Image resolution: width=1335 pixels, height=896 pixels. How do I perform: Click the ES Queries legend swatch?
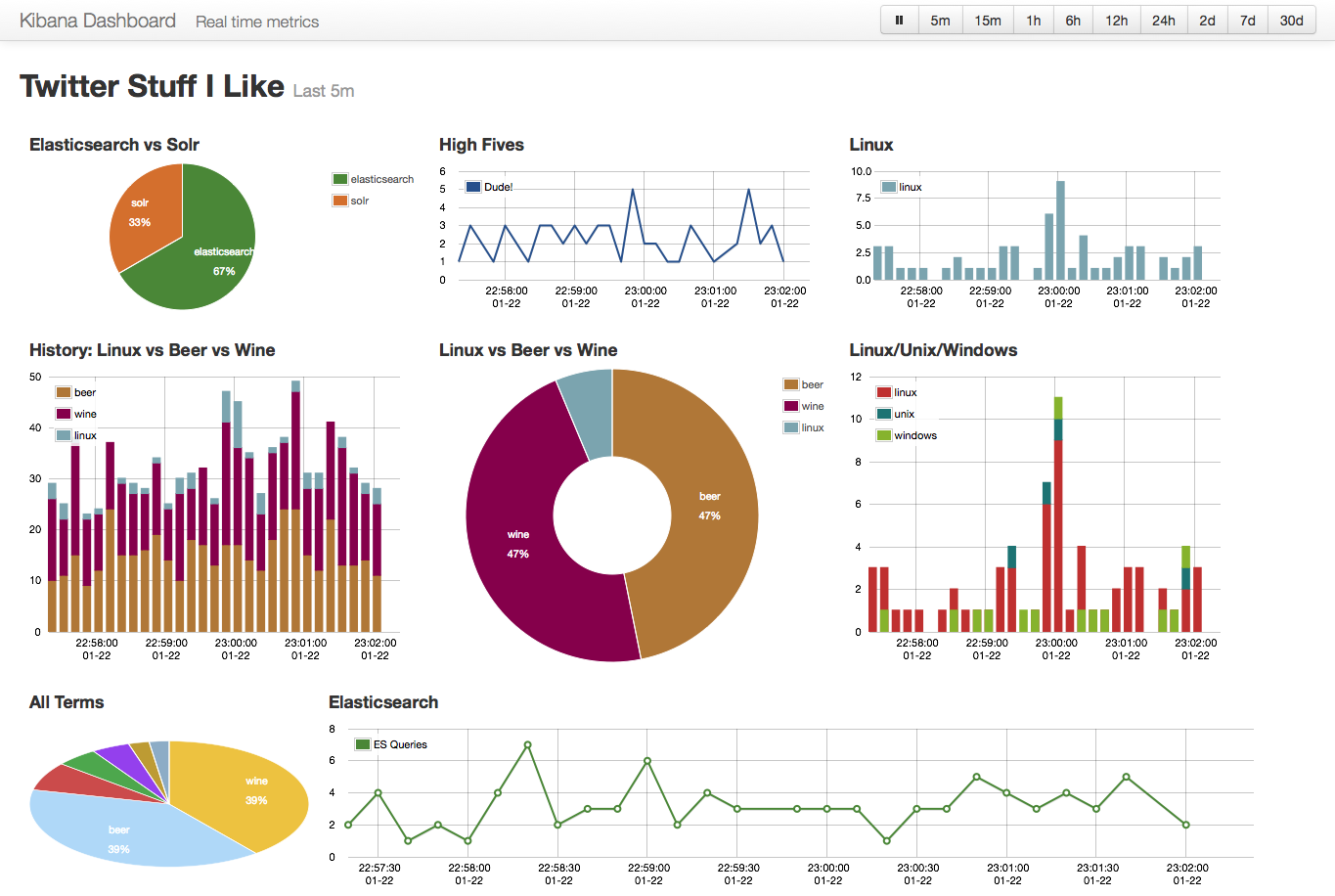(363, 744)
